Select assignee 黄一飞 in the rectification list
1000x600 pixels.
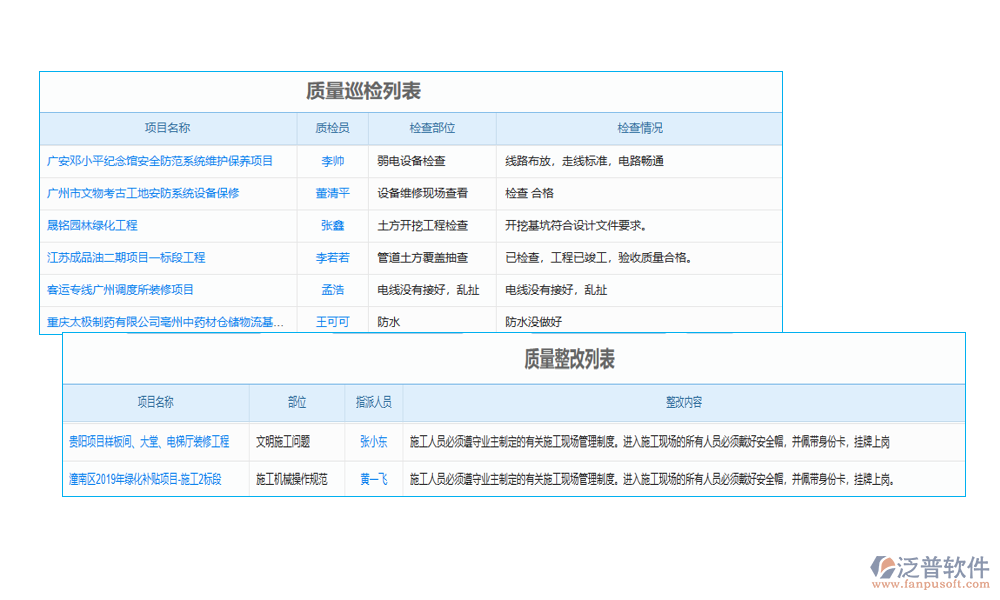(x=371, y=479)
